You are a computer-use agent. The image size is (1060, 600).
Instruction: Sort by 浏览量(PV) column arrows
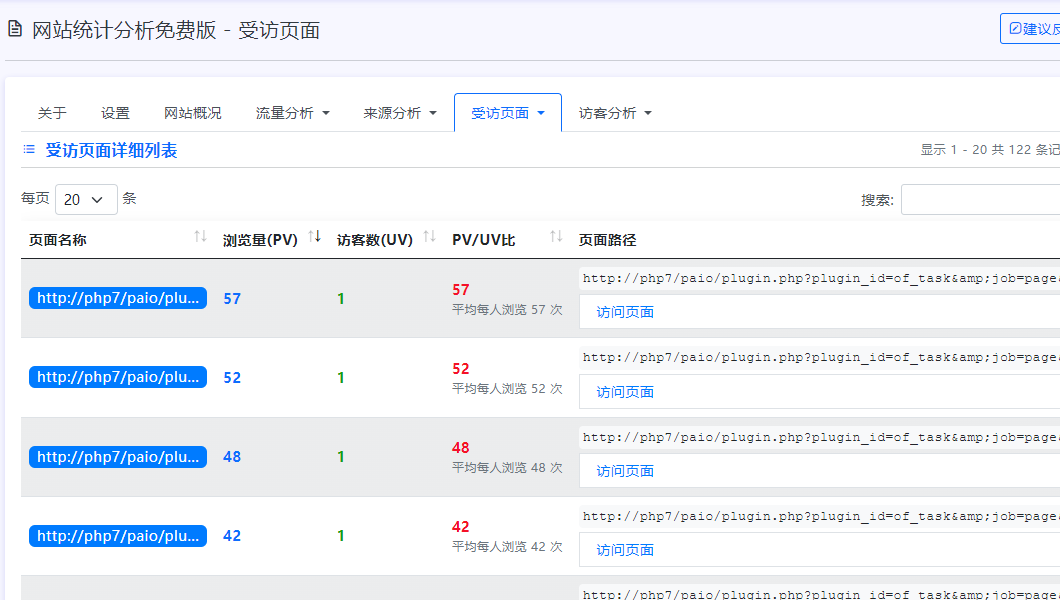(314, 236)
